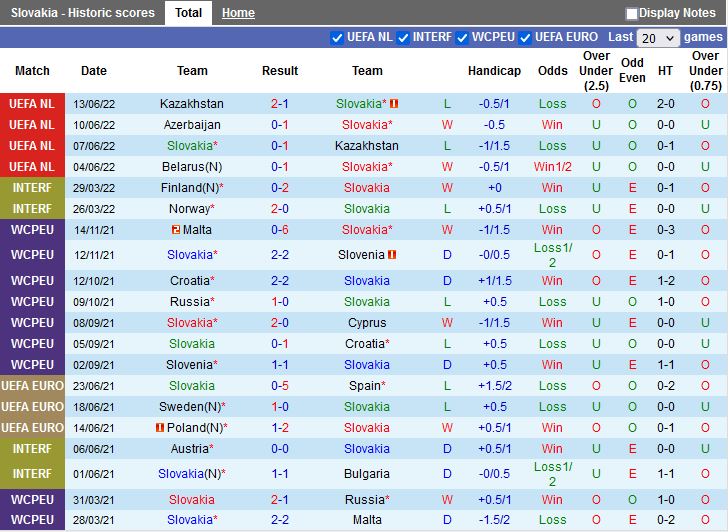Switch to the Home tab

coord(238,13)
